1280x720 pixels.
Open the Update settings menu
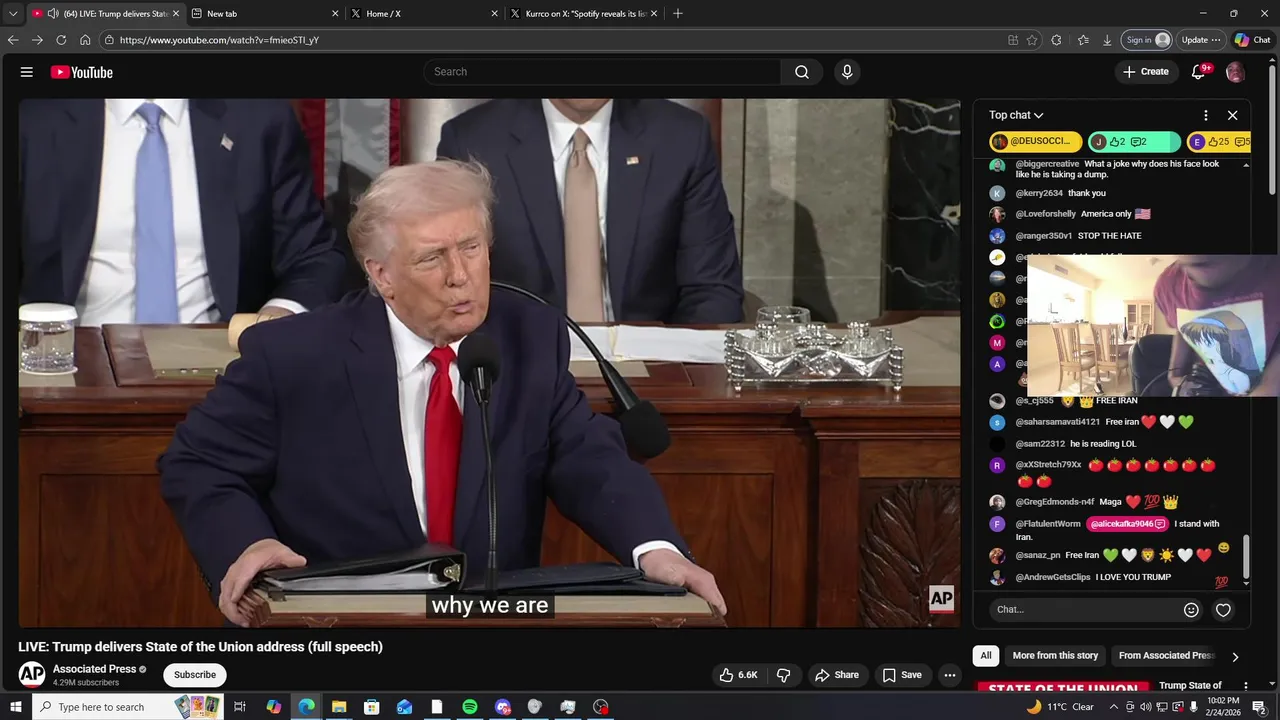coord(1200,40)
